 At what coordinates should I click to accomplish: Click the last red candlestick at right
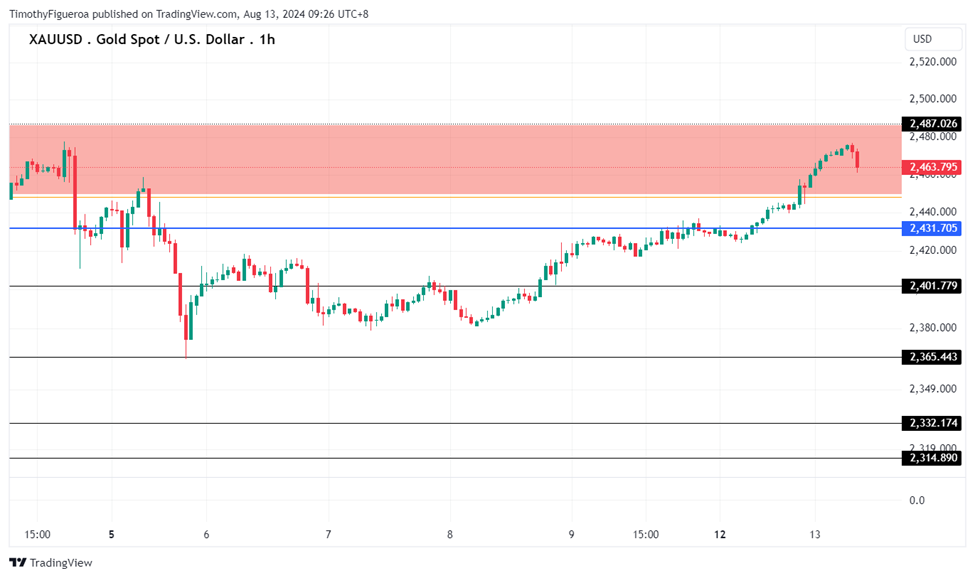pos(857,160)
